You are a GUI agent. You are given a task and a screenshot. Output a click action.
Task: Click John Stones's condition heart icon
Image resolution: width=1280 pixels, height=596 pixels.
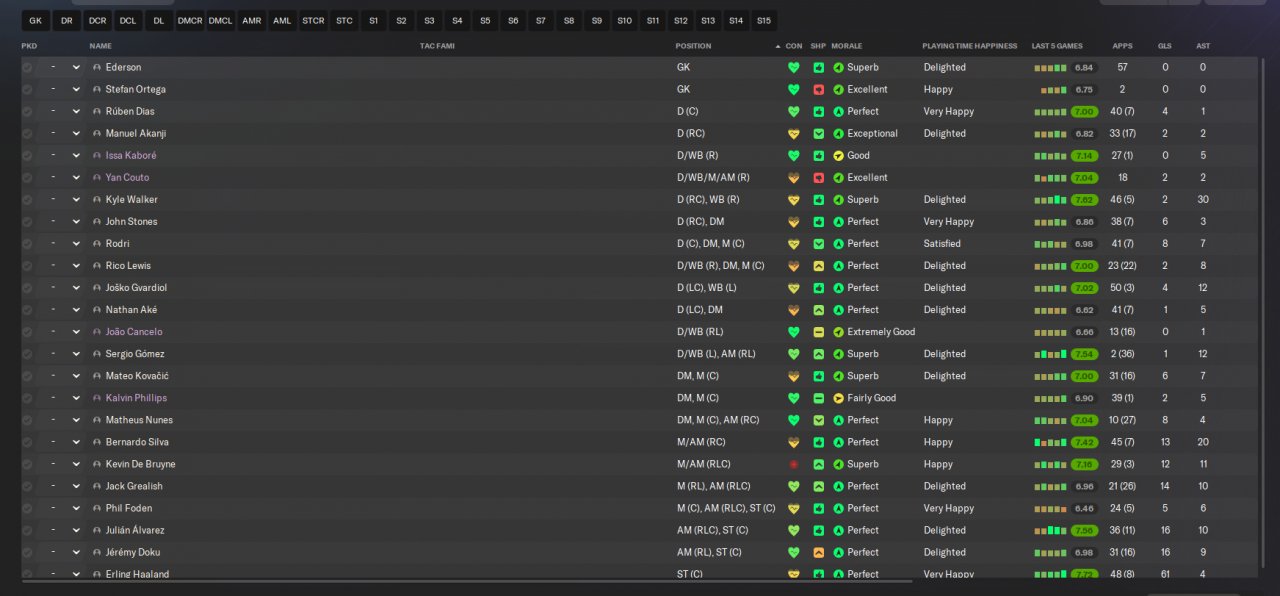point(794,222)
